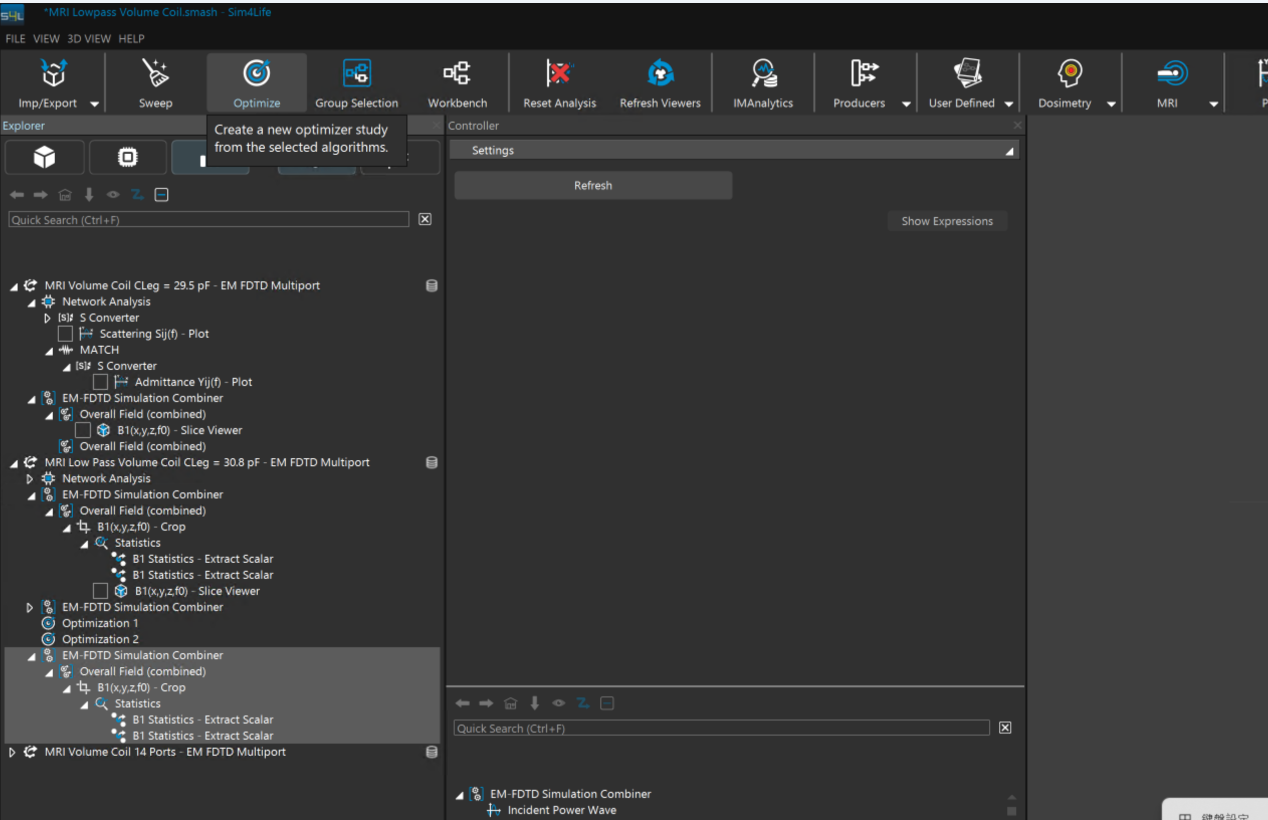Open IMAnalytics from the toolbar

(763, 74)
